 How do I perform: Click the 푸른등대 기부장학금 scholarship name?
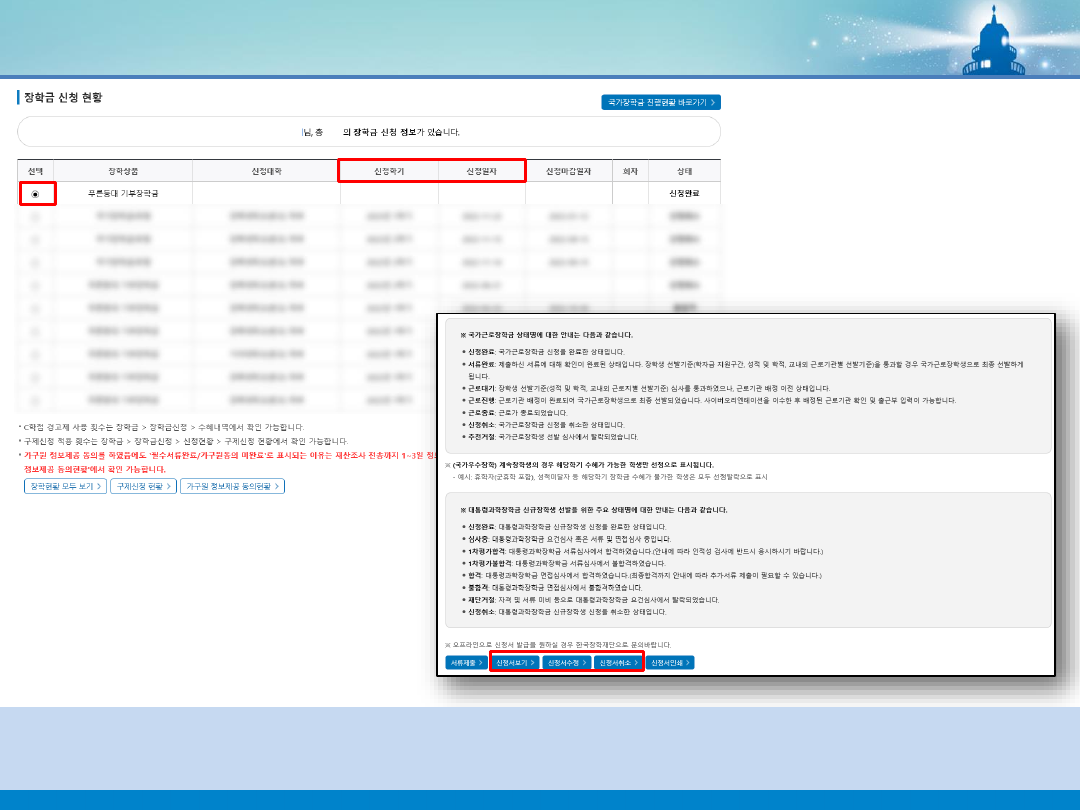tap(123, 194)
